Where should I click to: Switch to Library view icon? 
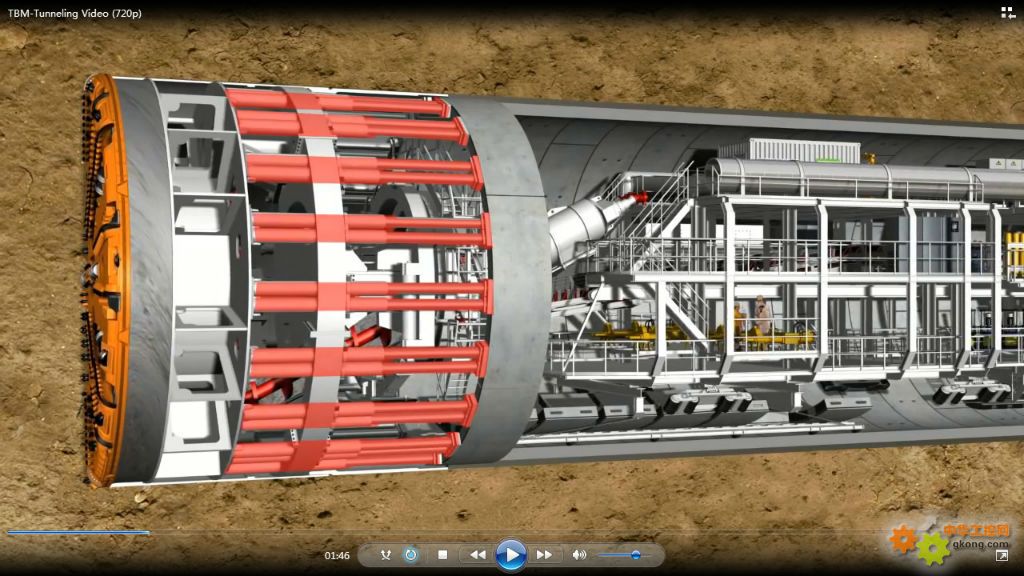[x=1008, y=13]
